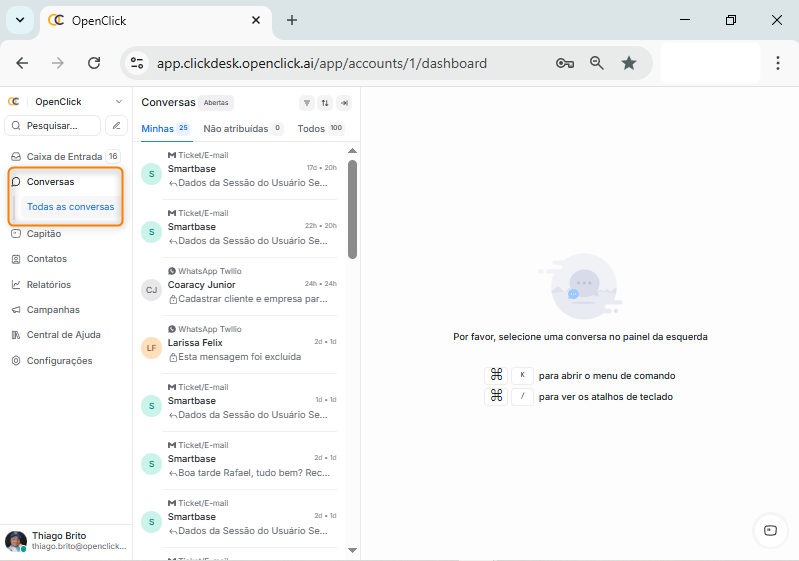Screen dimensions: 799x561
Task: Collapse the conversation list panel icon
Action: coord(343,103)
